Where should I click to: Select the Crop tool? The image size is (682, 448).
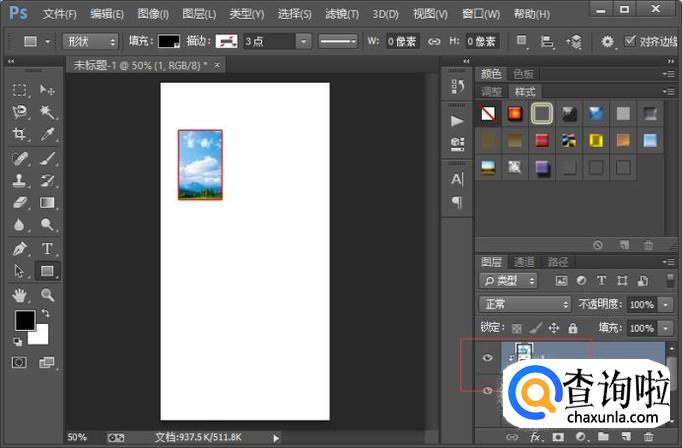19,134
